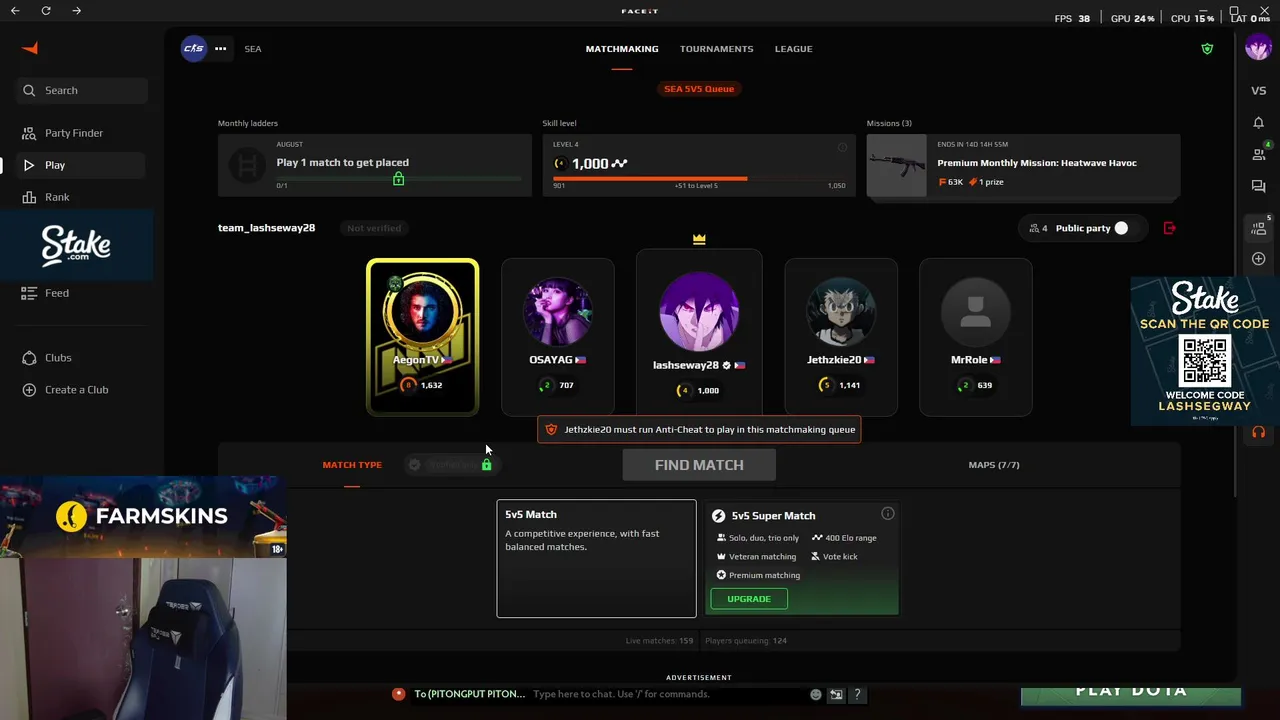This screenshot has width=1280, height=720.
Task: Click the SEA 5v5 Queue label
Action: (699, 89)
